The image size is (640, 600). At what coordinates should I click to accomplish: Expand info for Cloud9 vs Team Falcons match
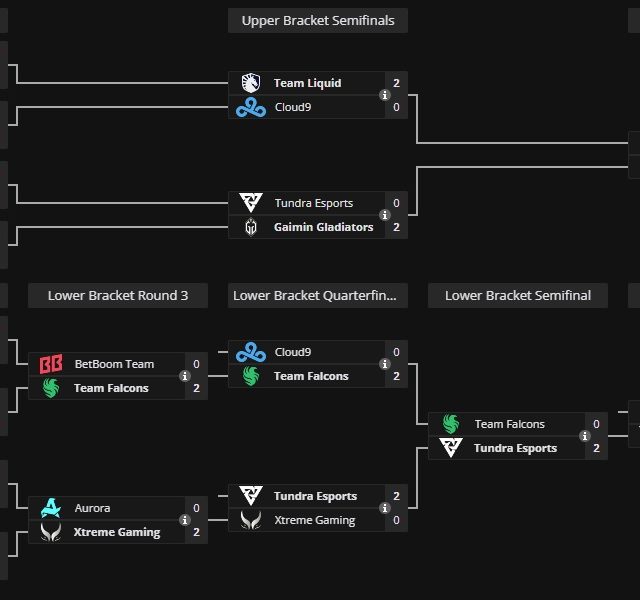point(385,364)
